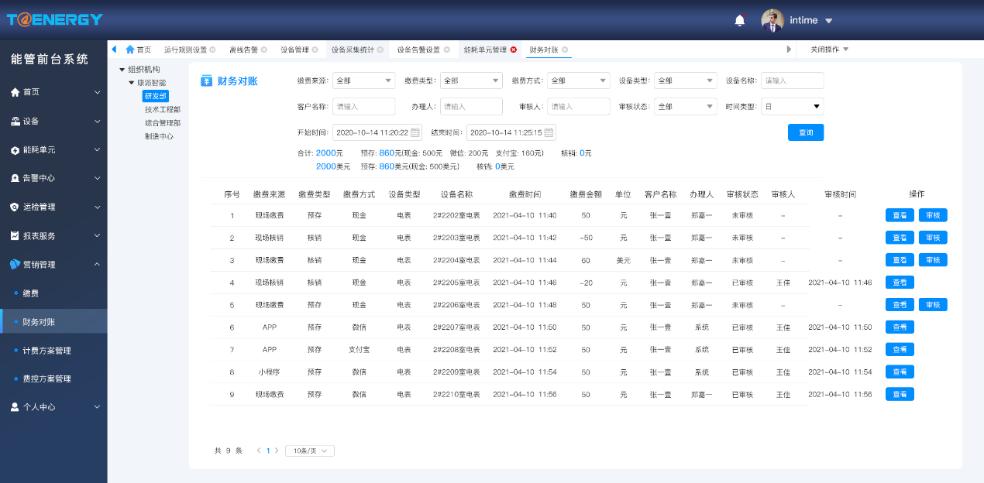Close the 运行规则设置 tab
Image resolution: width=984 pixels, height=483 pixels.
pos(212,50)
